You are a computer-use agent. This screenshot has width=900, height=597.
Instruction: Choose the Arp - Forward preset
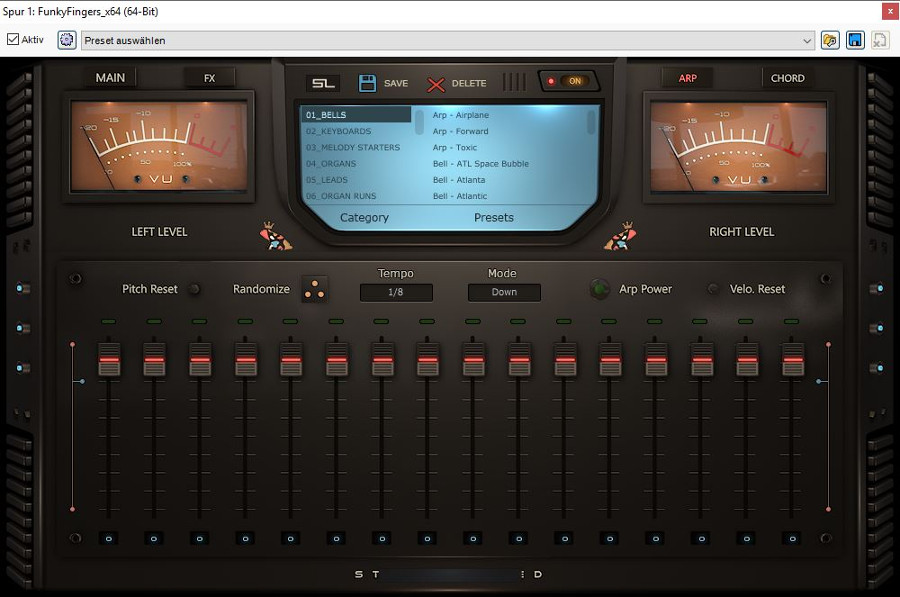tap(460, 131)
